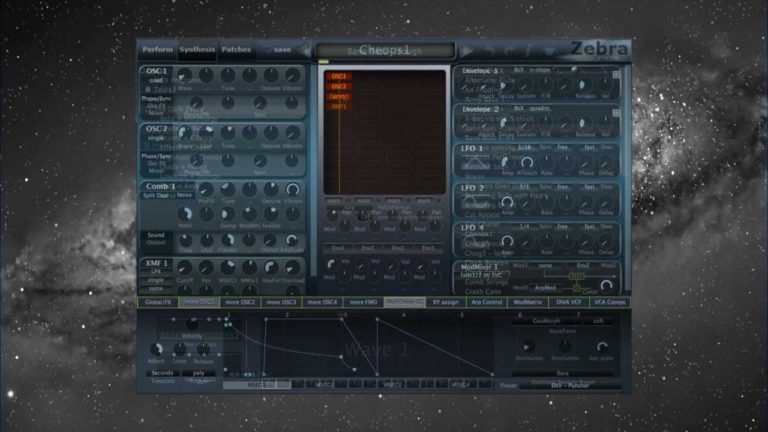Toggle LFO 1 fast speed option
This screenshot has width=768, height=432.
pyautogui.click(x=589, y=147)
